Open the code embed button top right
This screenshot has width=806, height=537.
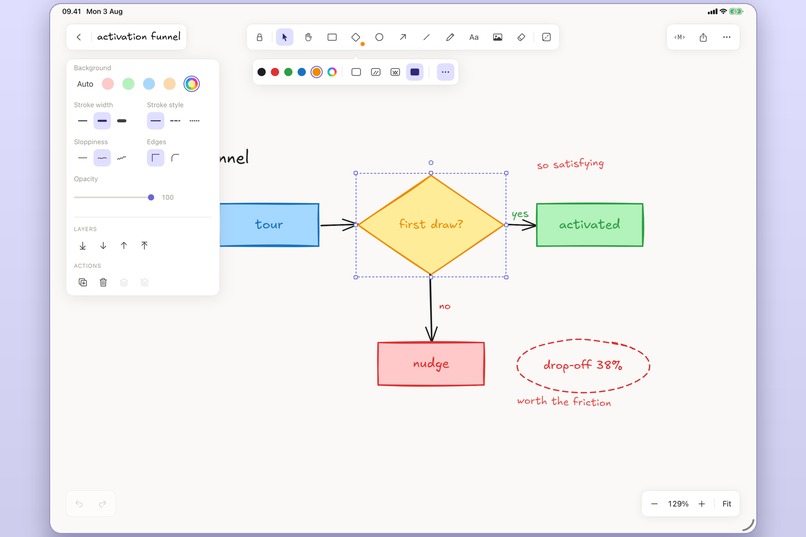680,37
